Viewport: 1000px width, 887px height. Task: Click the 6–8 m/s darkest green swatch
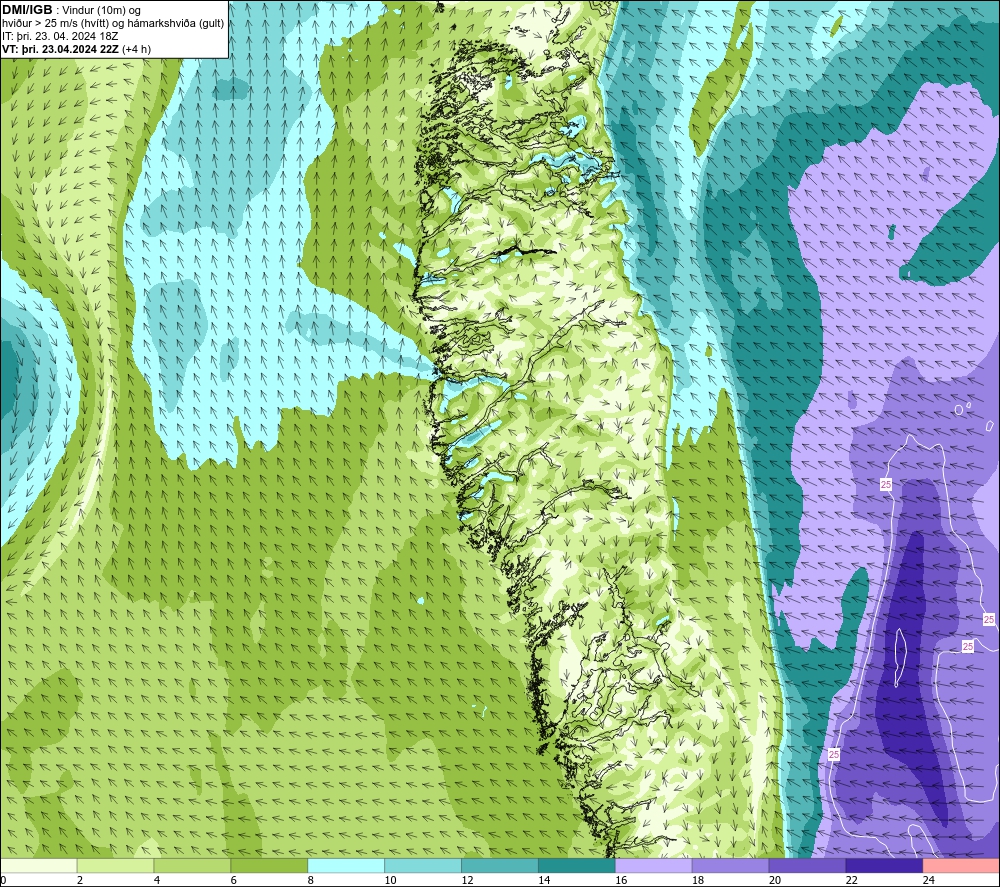pos(269,866)
